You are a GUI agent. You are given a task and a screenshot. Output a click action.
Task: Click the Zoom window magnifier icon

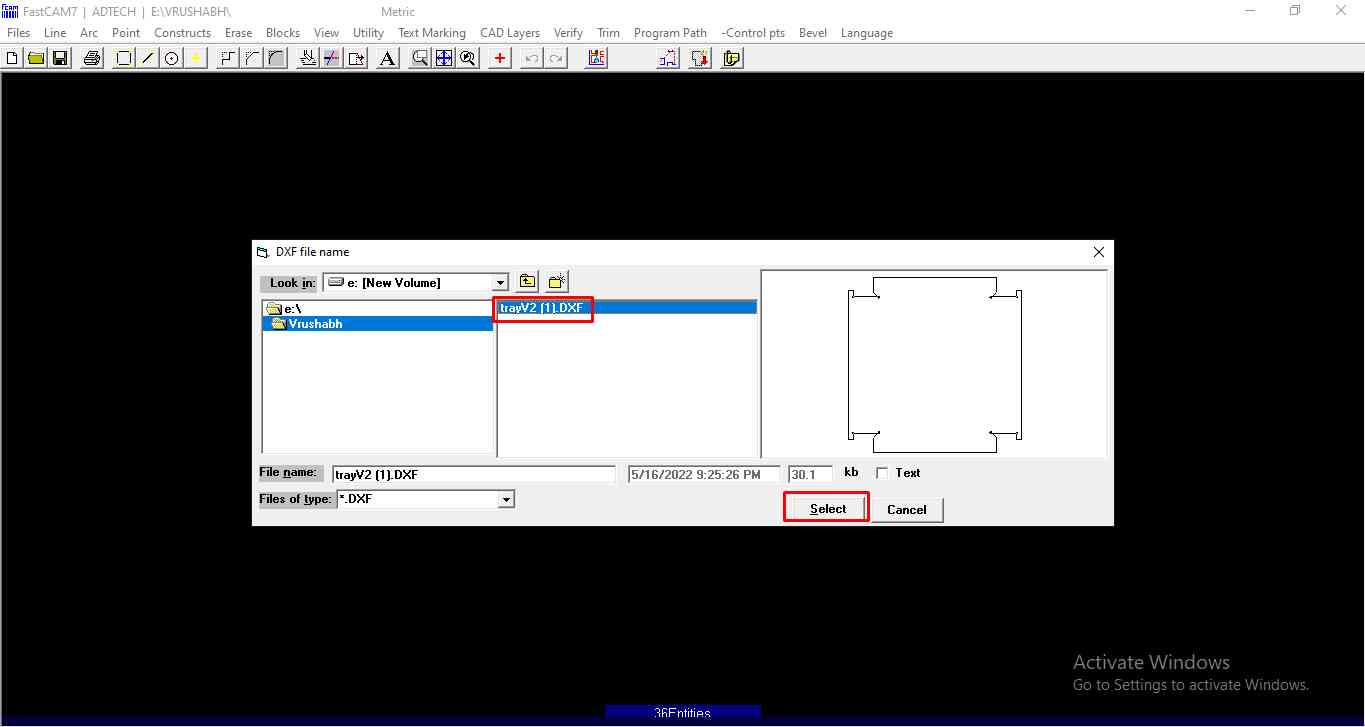pos(420,58)
